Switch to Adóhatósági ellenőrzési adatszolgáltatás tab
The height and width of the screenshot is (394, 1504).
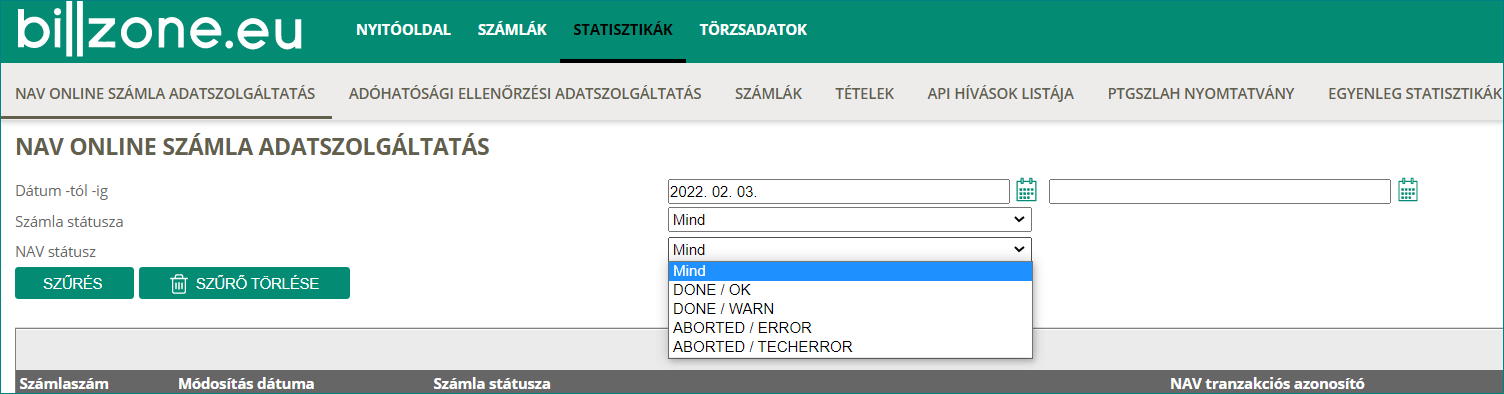click(525, 94)
